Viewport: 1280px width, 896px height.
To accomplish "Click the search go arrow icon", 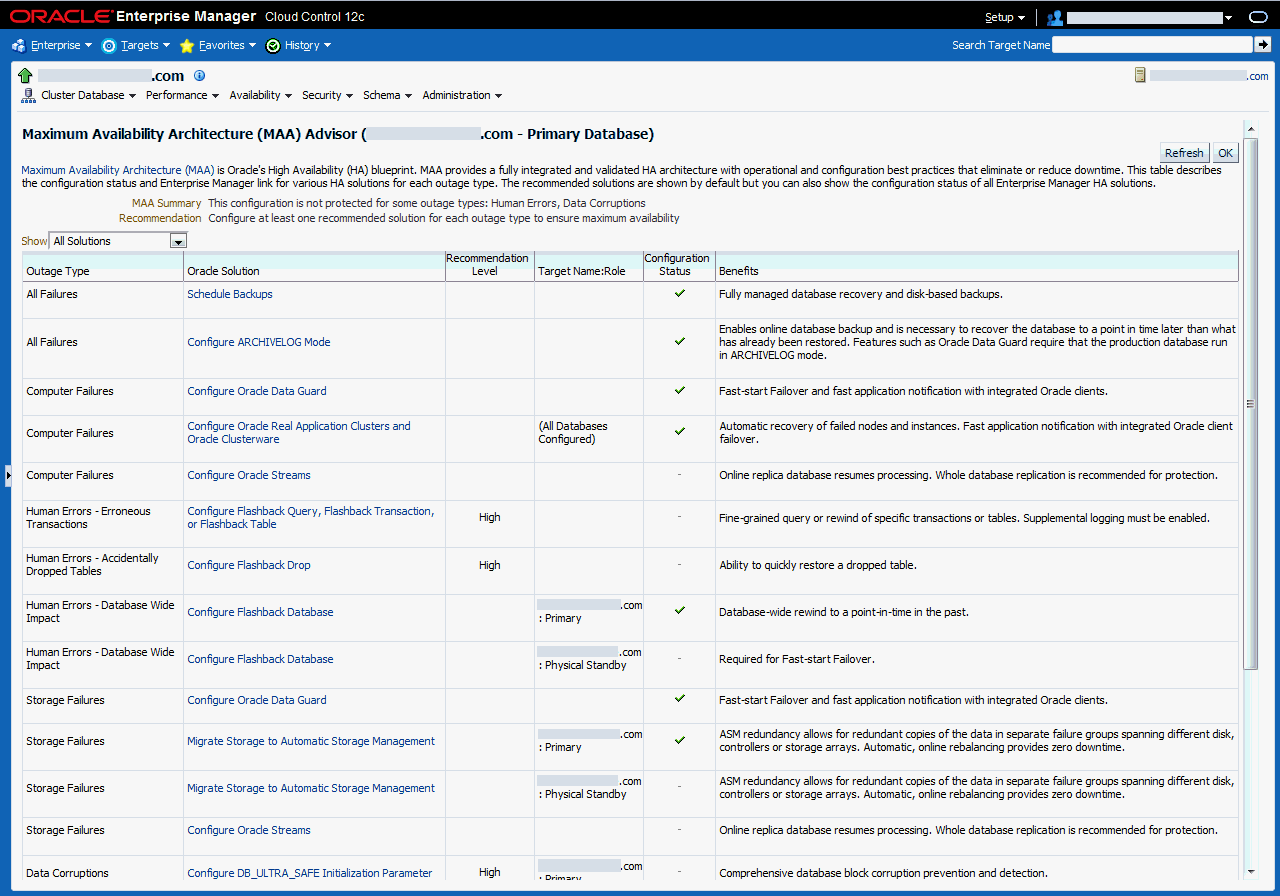I will tap(1263, 45).
